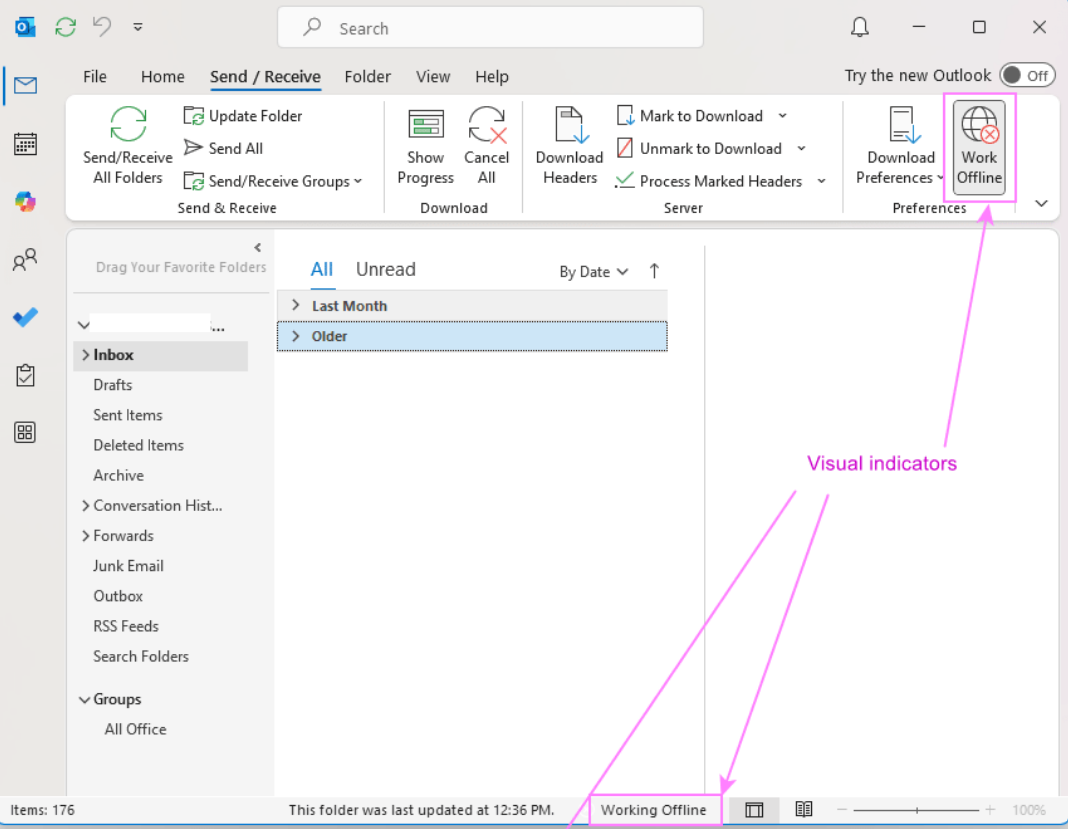Collapse the Groups section

[84, 700]
